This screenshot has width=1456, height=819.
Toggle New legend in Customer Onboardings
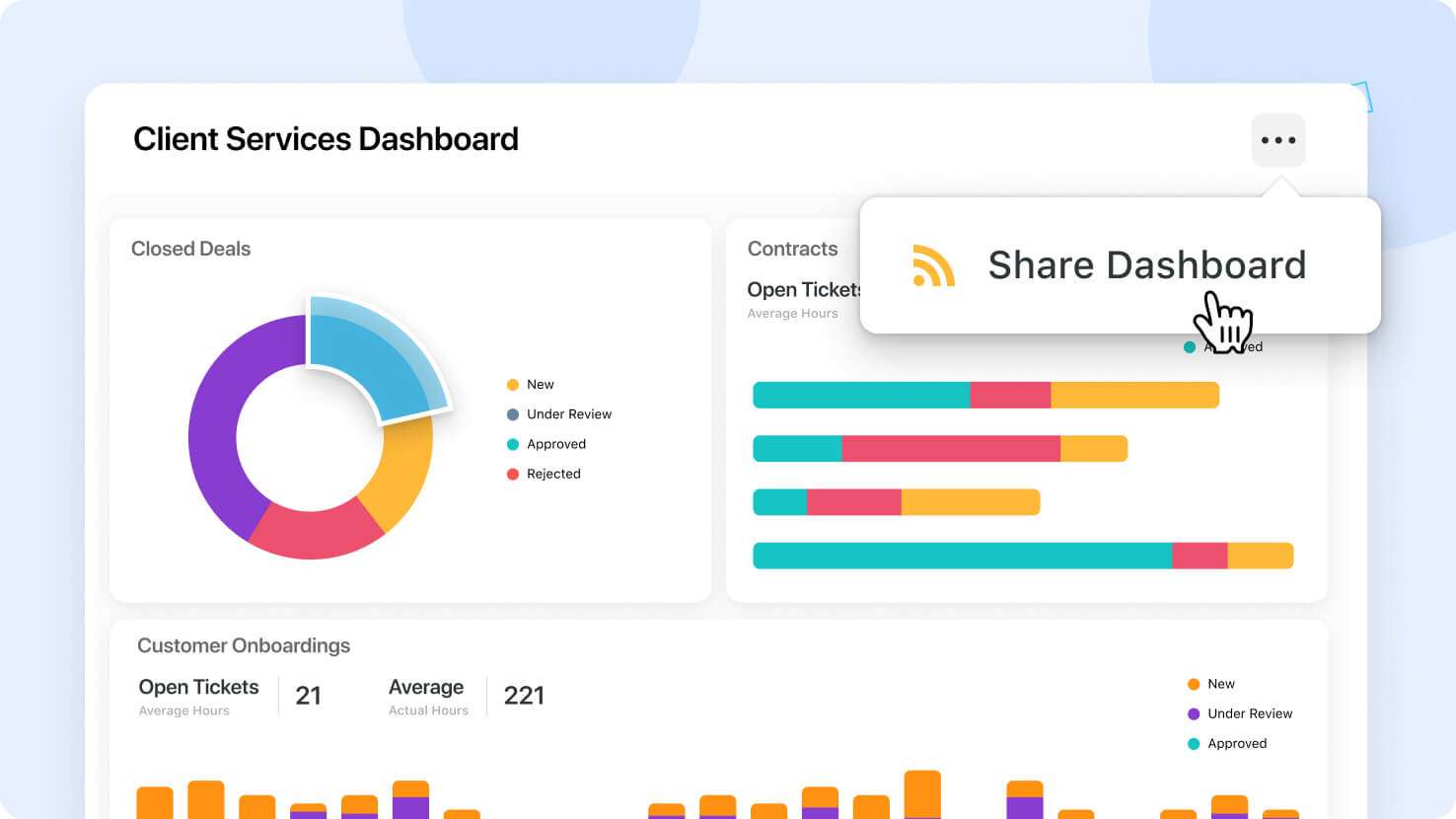1210,684
